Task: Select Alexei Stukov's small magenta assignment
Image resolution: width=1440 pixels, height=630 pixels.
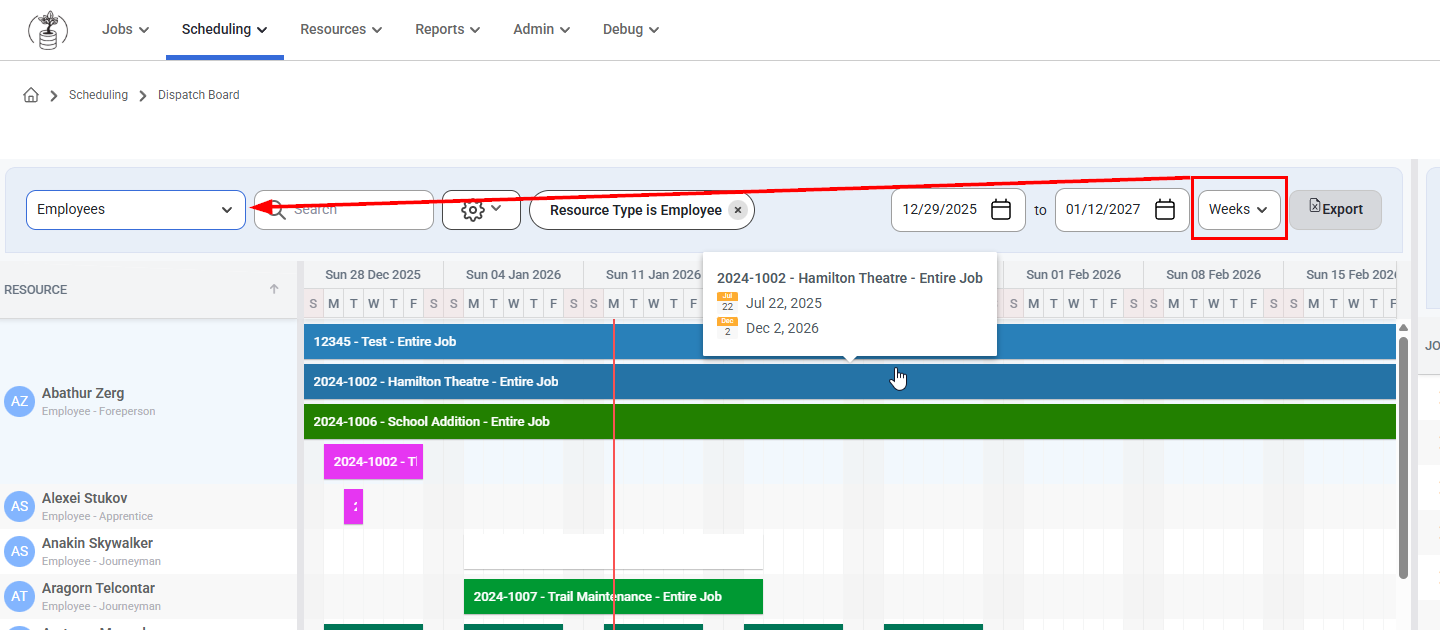Action: [353, 506]
